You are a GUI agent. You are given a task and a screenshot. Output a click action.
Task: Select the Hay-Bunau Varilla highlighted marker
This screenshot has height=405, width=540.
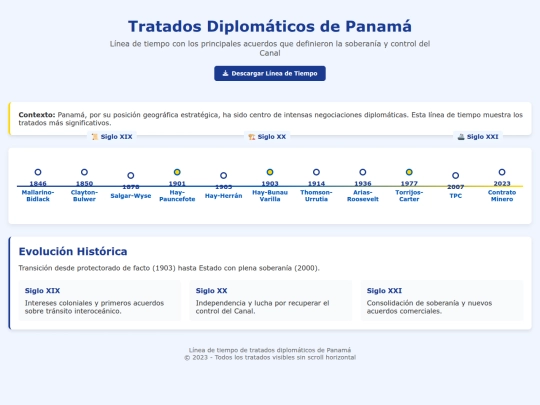tap(270, 172)
